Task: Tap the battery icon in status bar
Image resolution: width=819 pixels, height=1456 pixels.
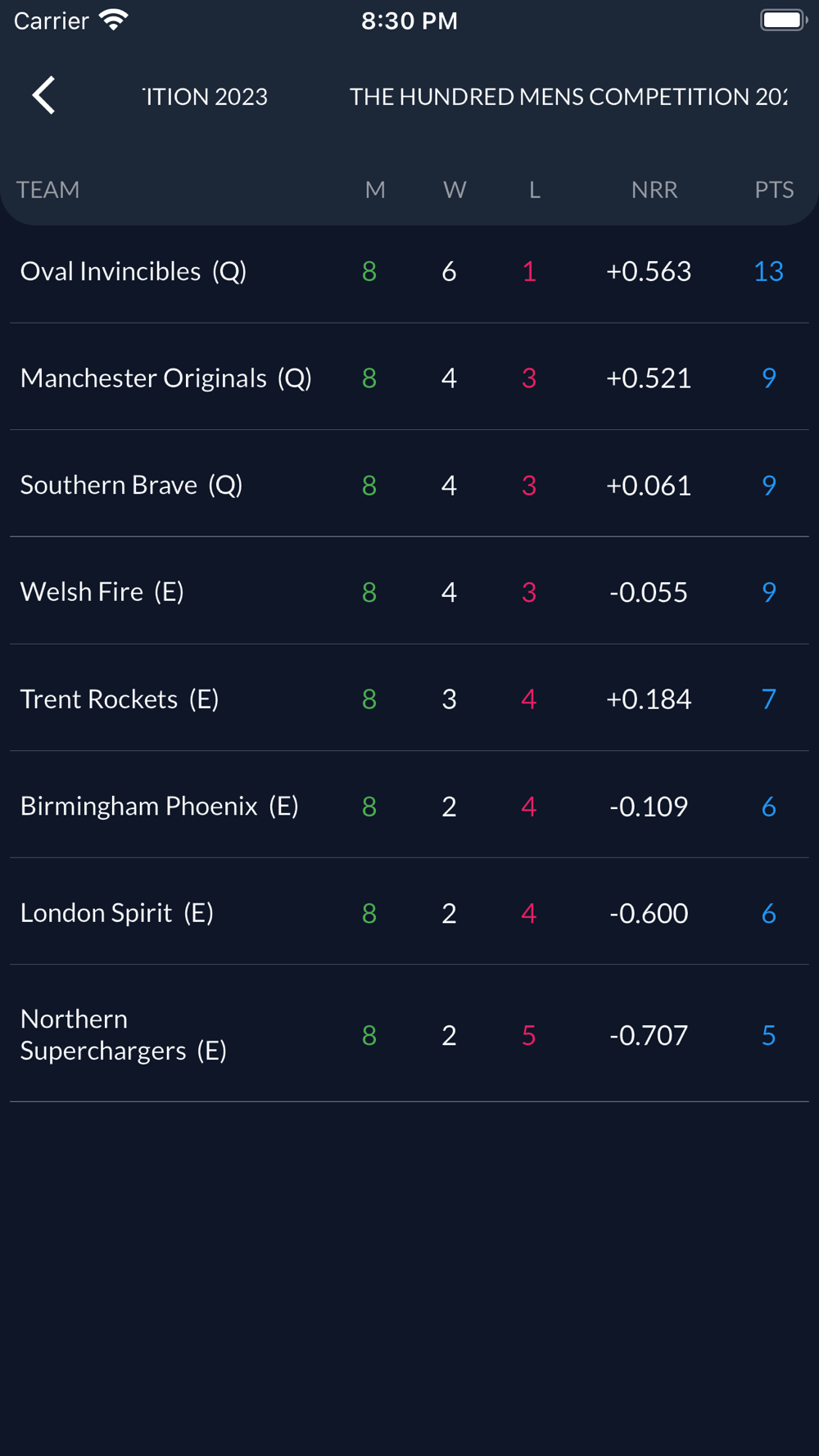Action: point(783,20)
